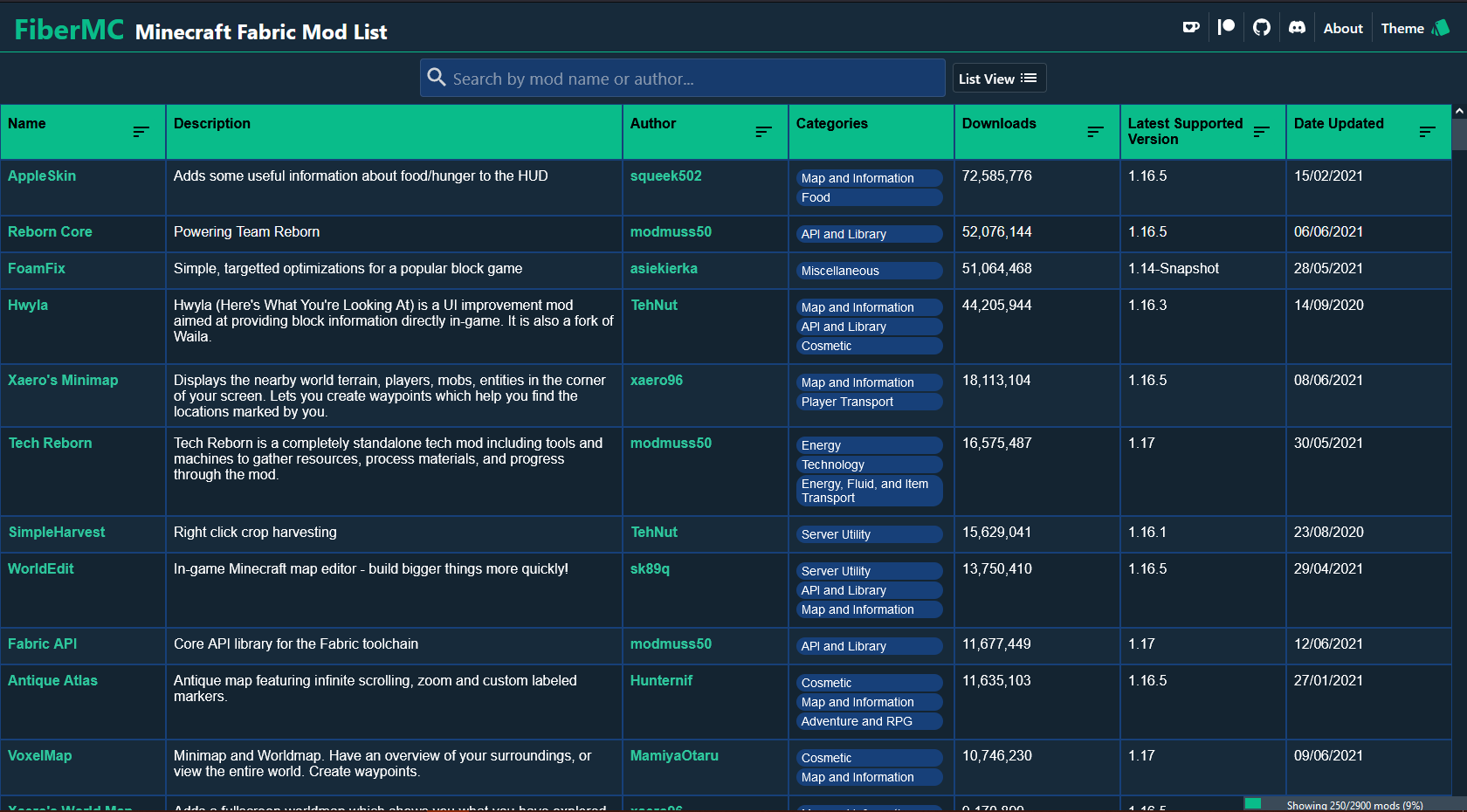
Task: Click Energy, Fluid, and Item Transport tag
Action: 869,491
